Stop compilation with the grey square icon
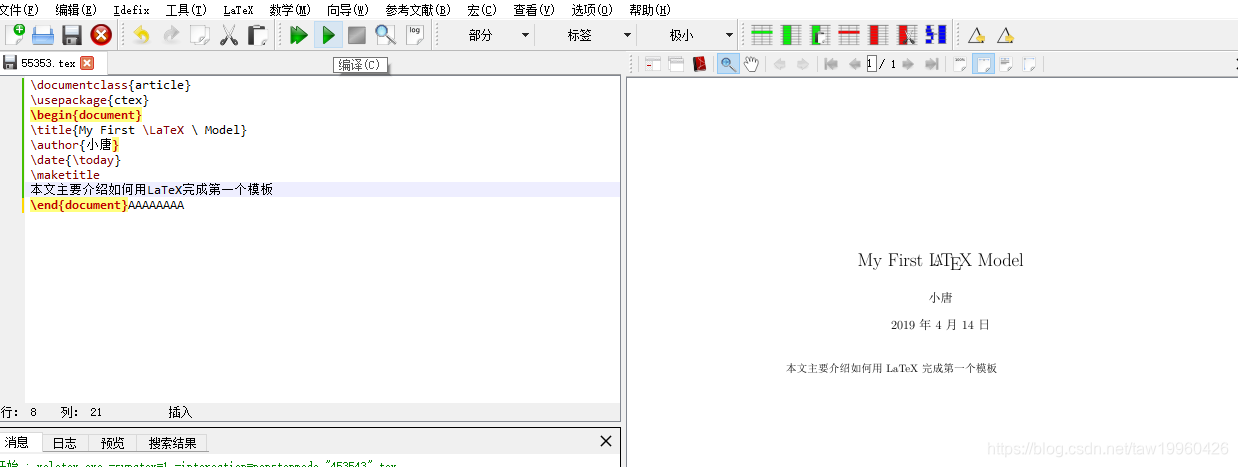Image resolution: width=1238 pixels, height=467 pixels. 356,35
